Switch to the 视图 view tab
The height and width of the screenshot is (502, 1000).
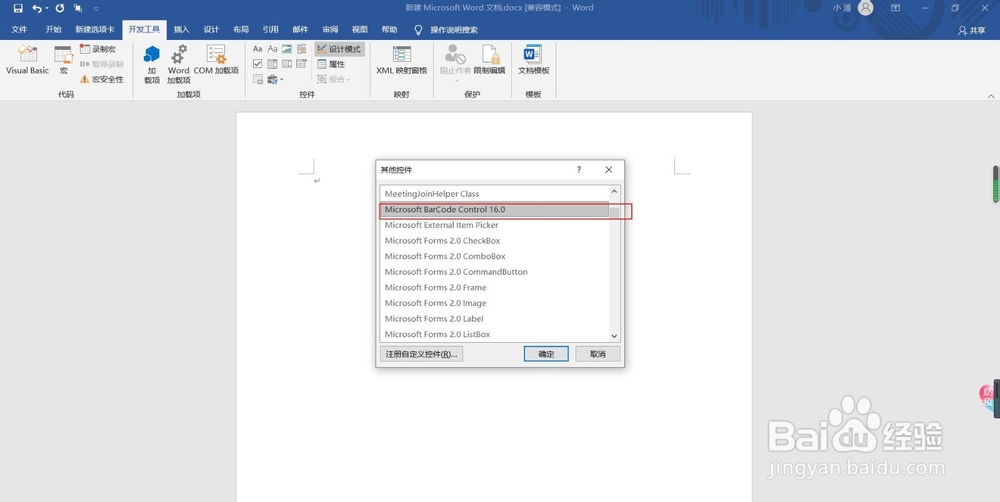click(x=360, y=29)
